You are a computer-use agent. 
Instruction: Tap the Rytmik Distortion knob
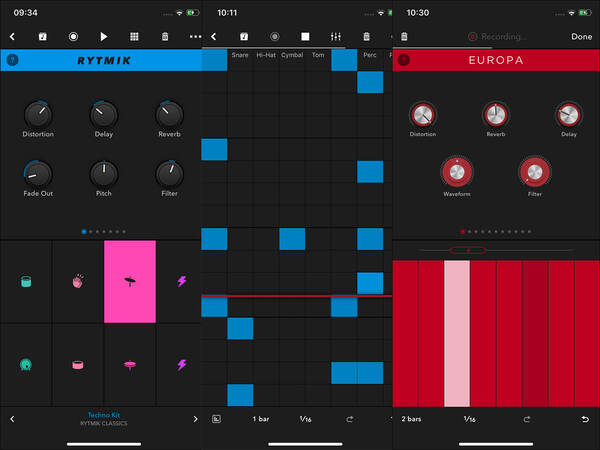tap(38, 114)
